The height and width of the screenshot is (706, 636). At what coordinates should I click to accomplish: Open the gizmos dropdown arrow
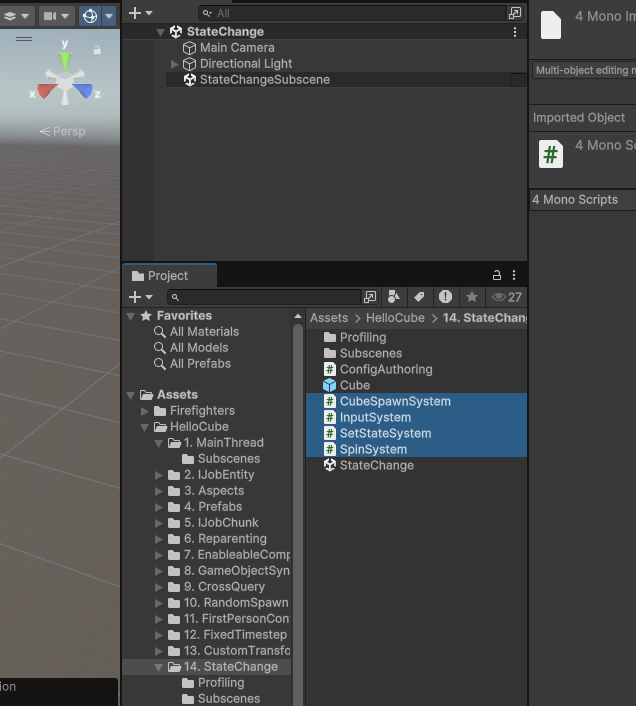click(x=109, y=16)
